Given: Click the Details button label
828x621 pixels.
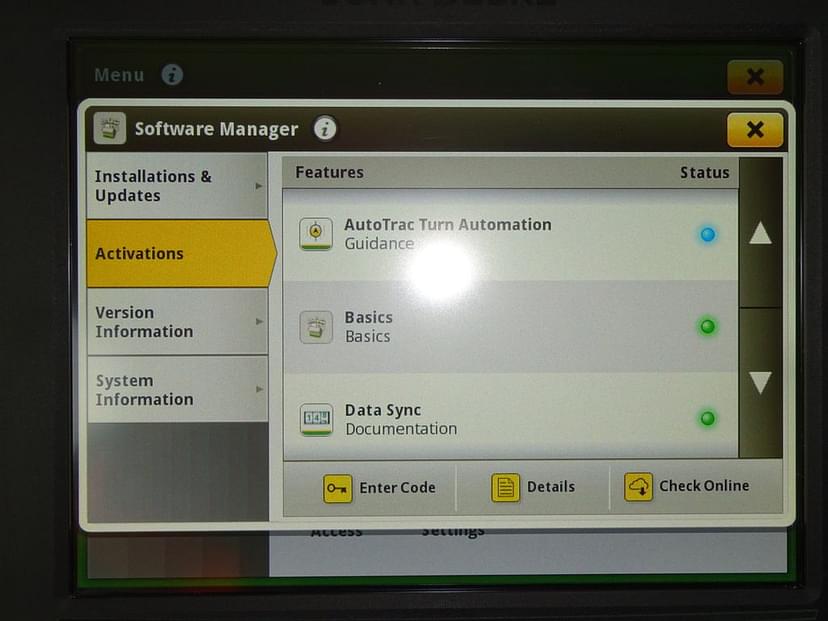Looking at the screenshot, I should [x=551, y=486].
